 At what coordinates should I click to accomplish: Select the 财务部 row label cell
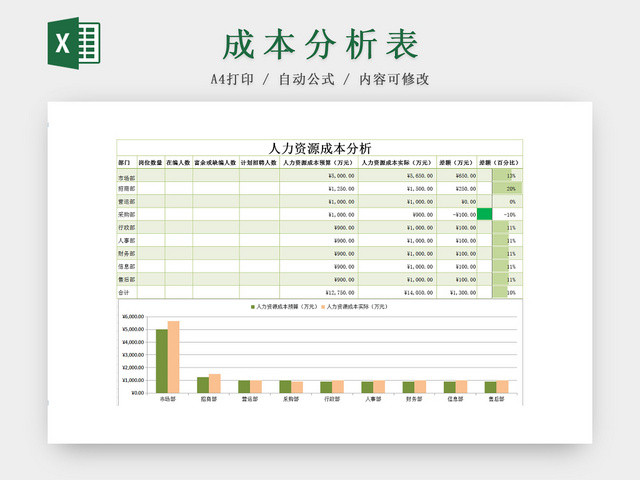point(127,253)
